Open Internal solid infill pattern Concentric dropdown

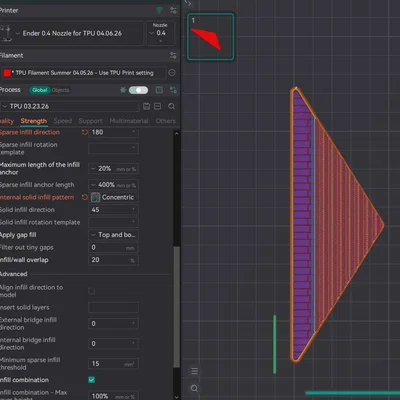click(113, 197)
